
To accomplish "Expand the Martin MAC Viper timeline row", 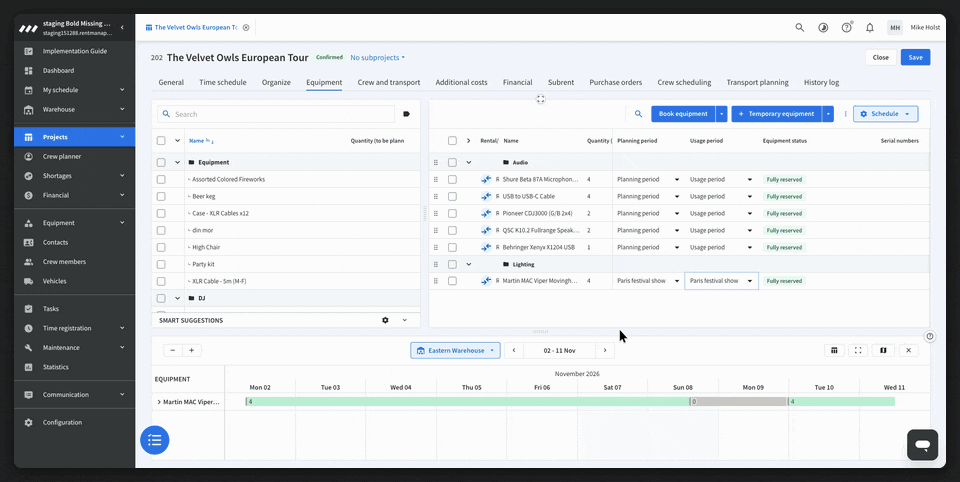I will (x=159, y=402).
